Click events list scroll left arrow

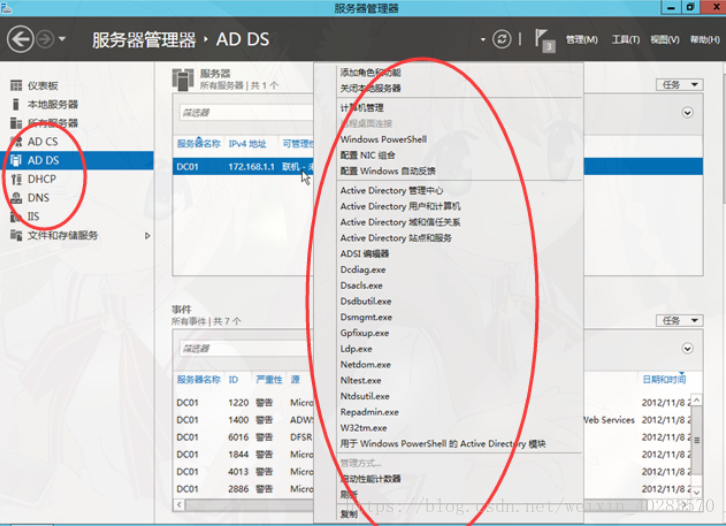click(179, 504)
